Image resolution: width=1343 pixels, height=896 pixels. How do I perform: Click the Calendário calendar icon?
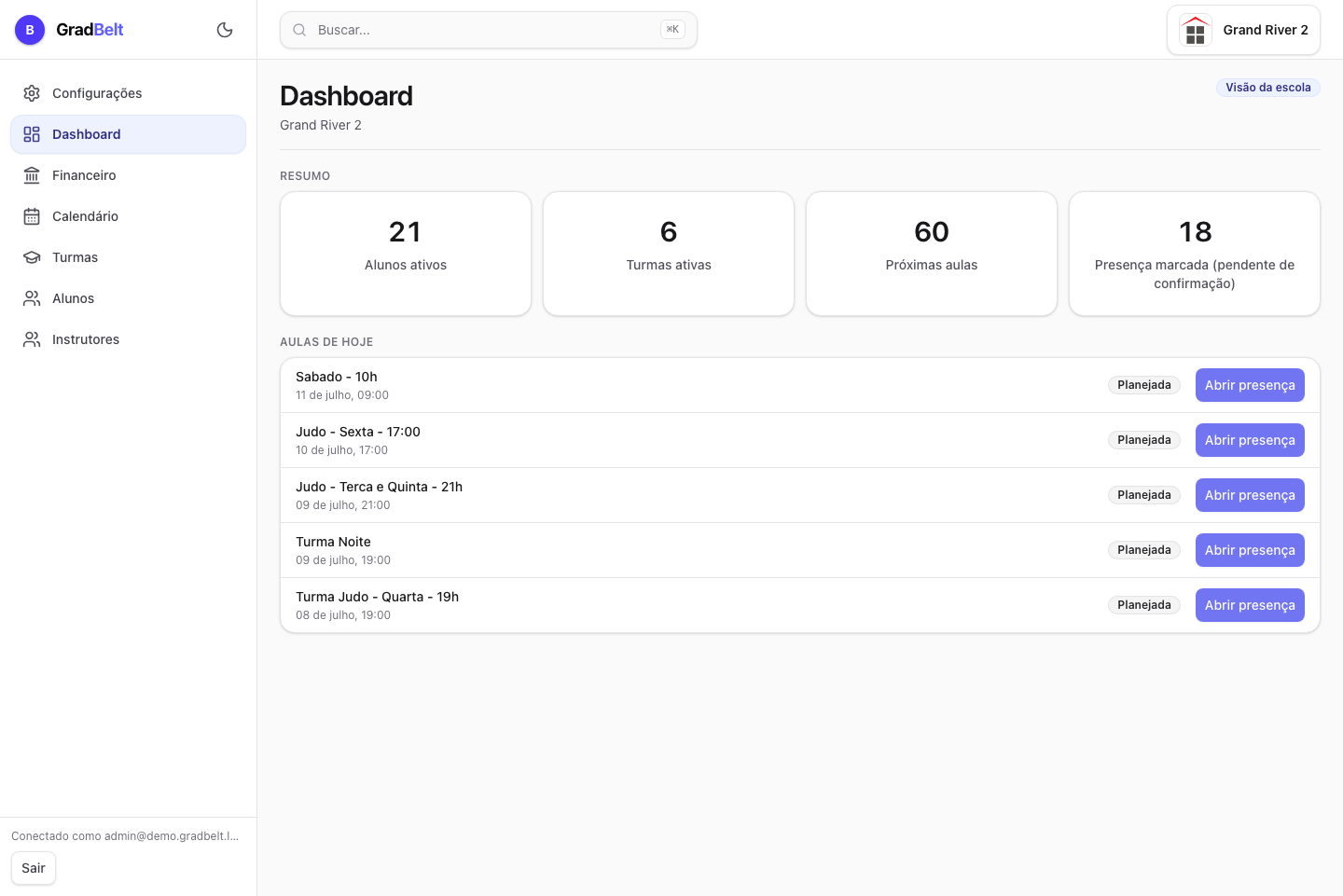click(x=32, y=216)
